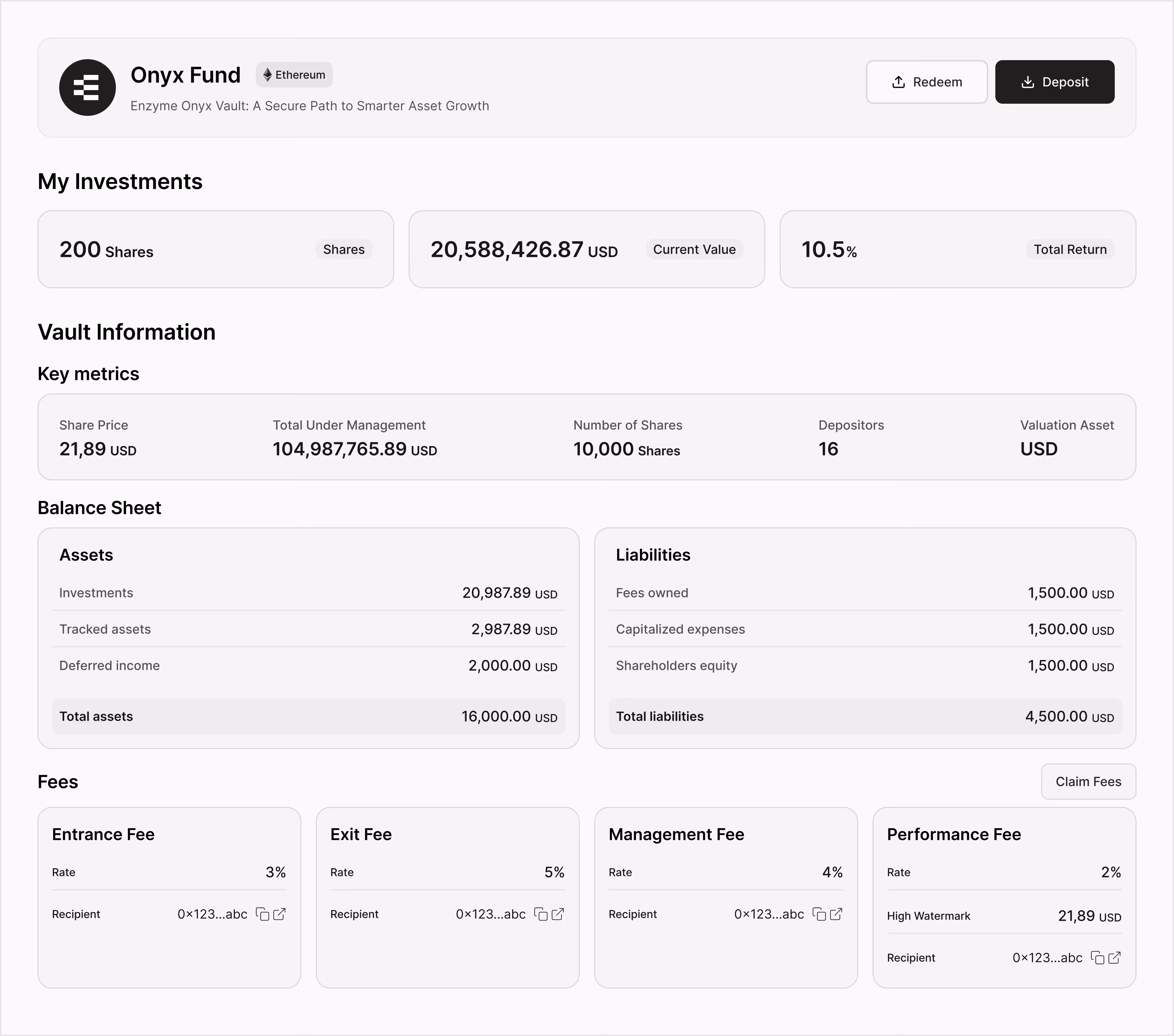The width and height of the screenshot is (1174, 1036).
Task: Open Entrance Fee recipient external link
Action: click(x=280, y=914)
